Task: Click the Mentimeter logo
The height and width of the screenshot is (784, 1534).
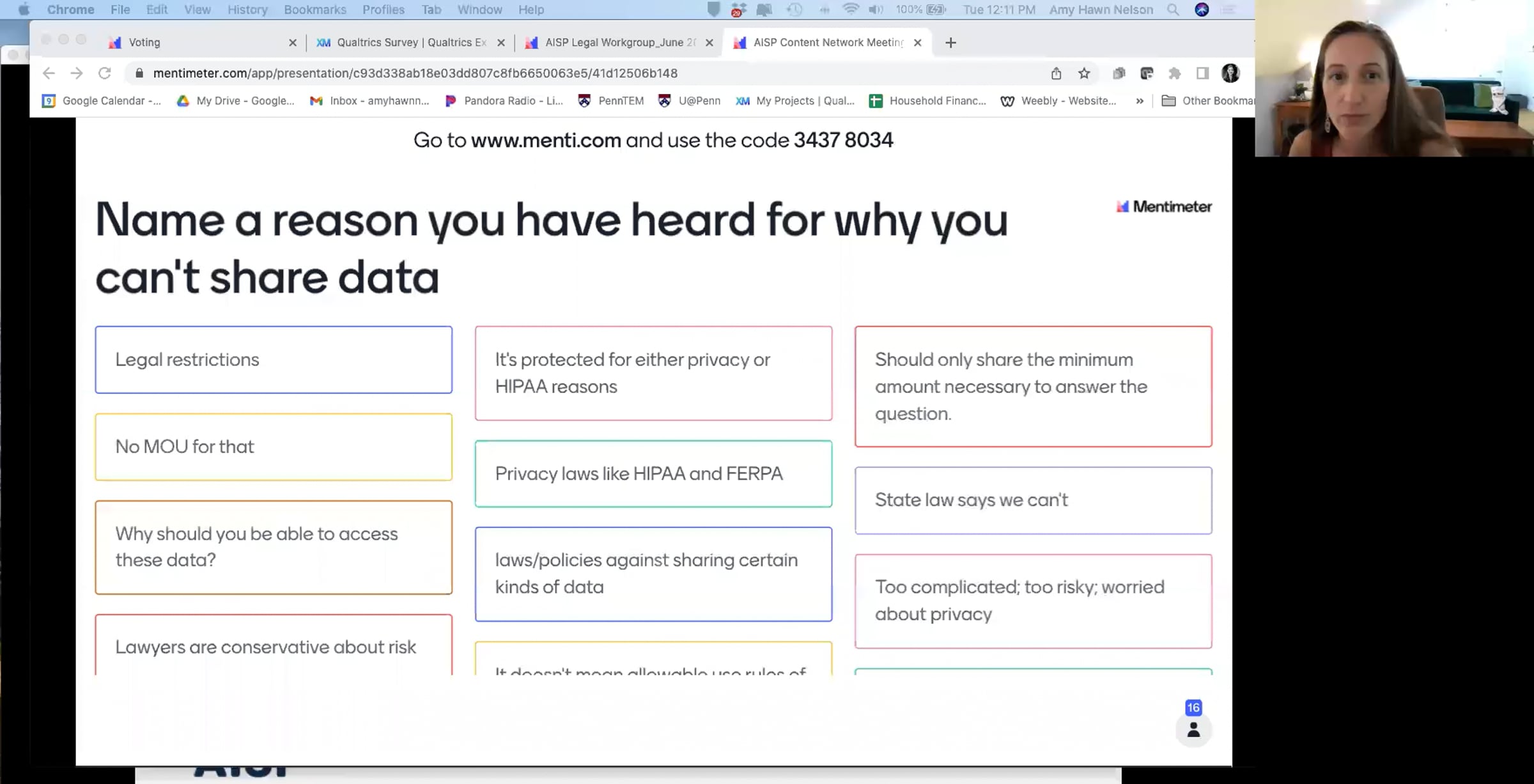Action: pyautogui.click(x=1164, y=206)
